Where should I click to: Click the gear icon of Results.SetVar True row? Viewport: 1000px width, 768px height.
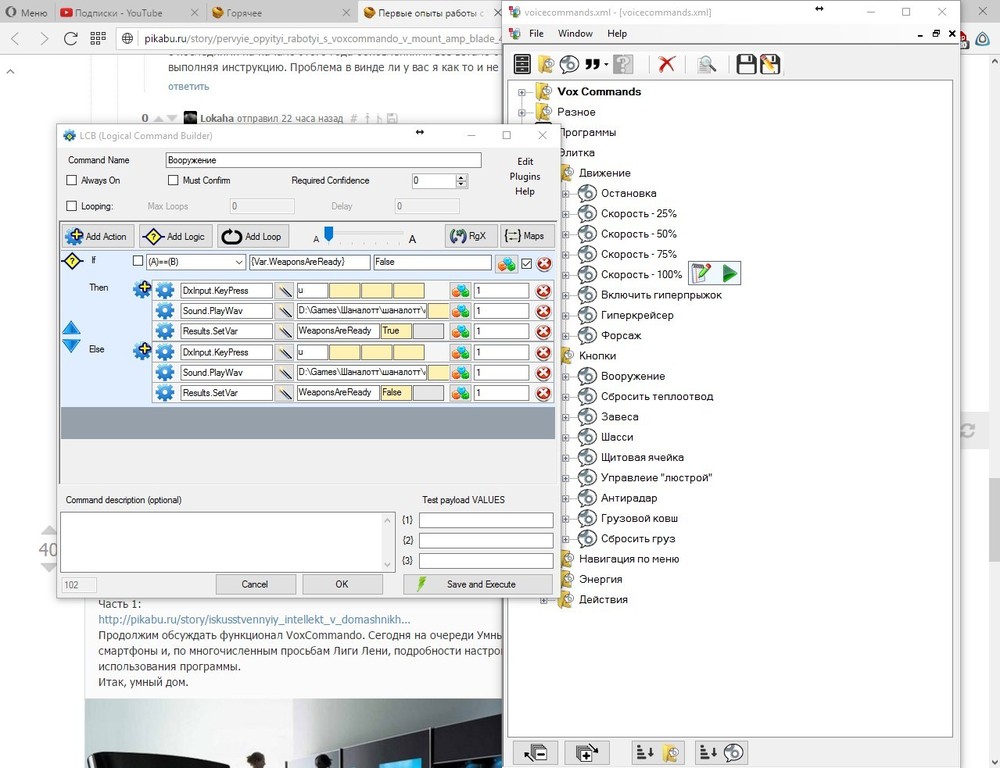pos(165,331)
